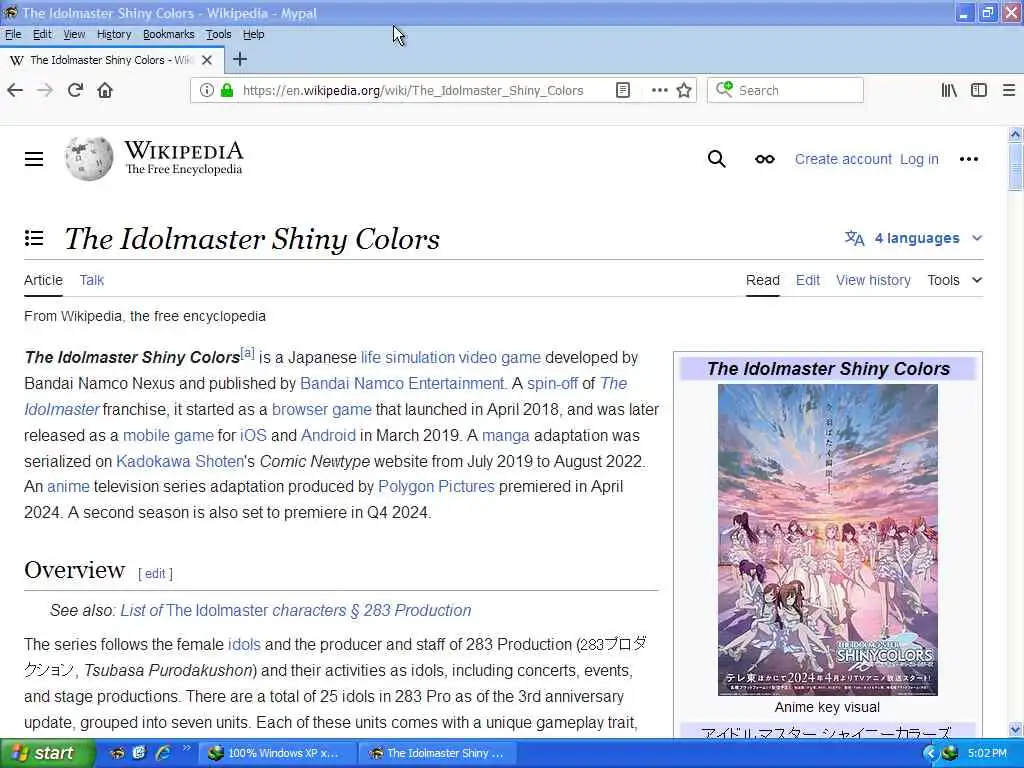The height and width of the screenshot is (768, 1024).
Task: Toggle the table of contents list icon
Action: click(x=34, y=238)
